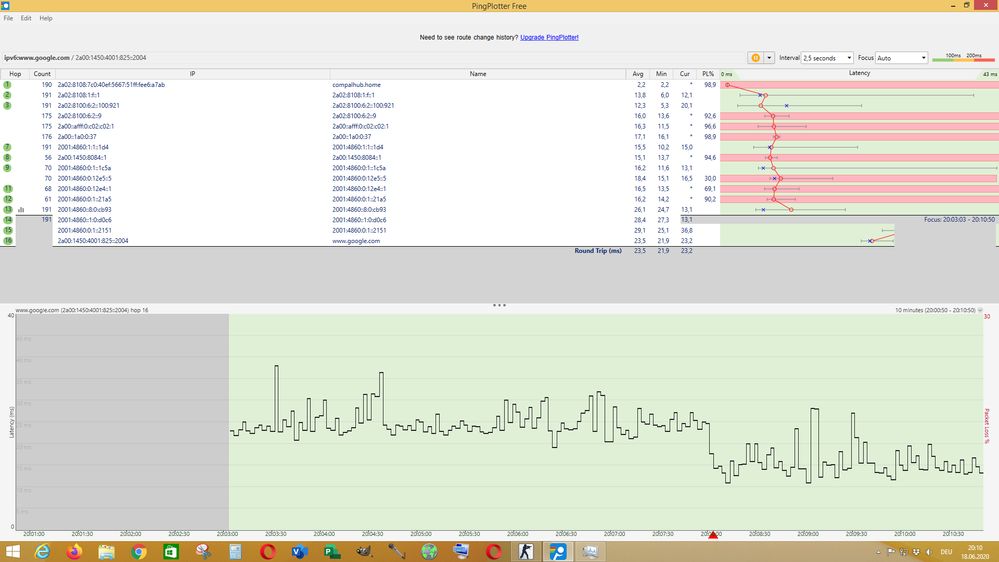Click the small graph icon on hop 13 row

point(21,210)
